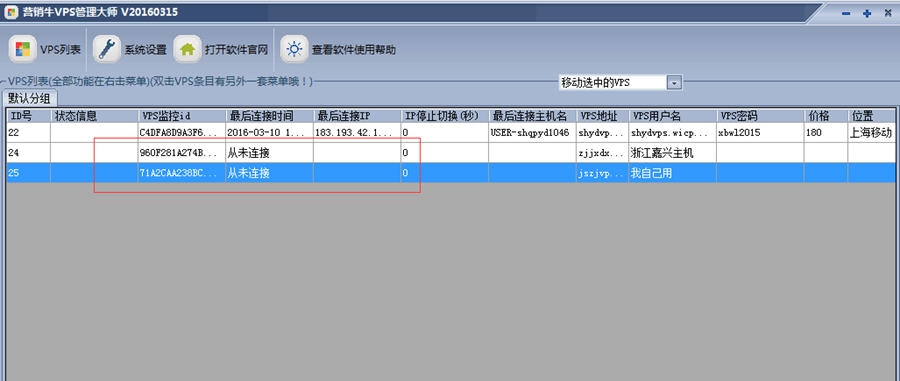This screenshot has width=900, height=381.
Task: Click the 价格 column header
Action: click(826, 116)
